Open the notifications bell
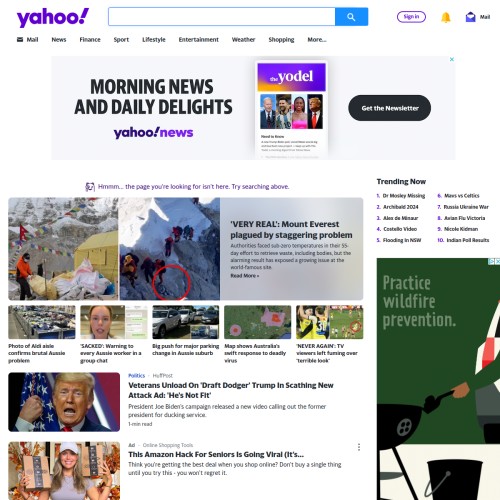 click(446, 17)
